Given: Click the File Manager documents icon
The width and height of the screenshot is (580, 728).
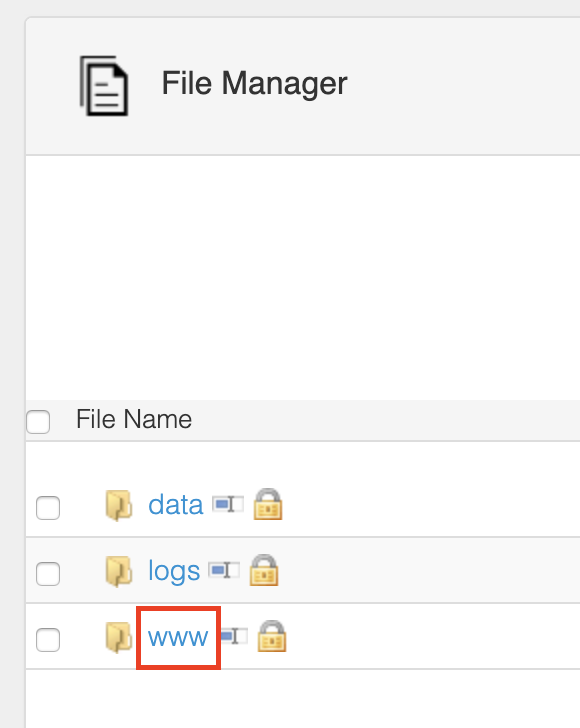Looking at the screenshot, I should click(x=104, y=86).
